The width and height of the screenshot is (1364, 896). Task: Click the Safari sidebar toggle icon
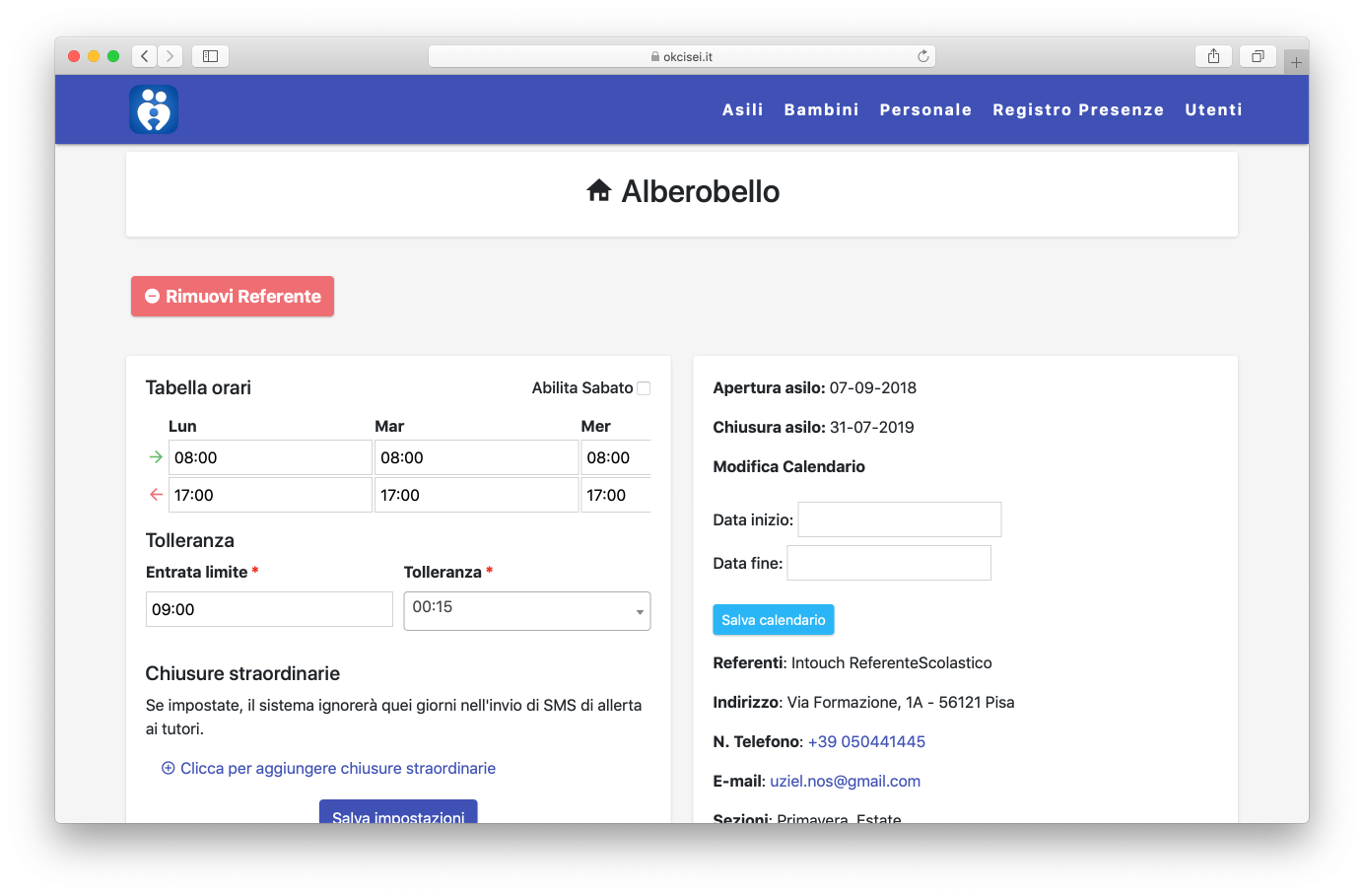tap(210, 56)
